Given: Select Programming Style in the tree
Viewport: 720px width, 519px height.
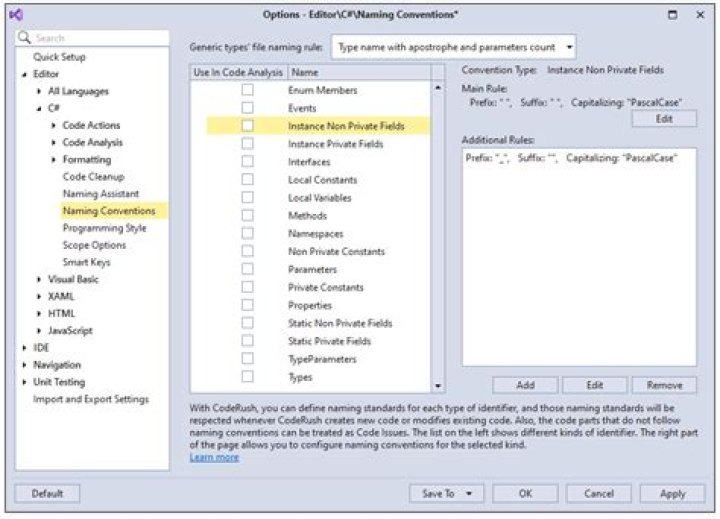Looking at the screenshot, I should pos(104,228).
